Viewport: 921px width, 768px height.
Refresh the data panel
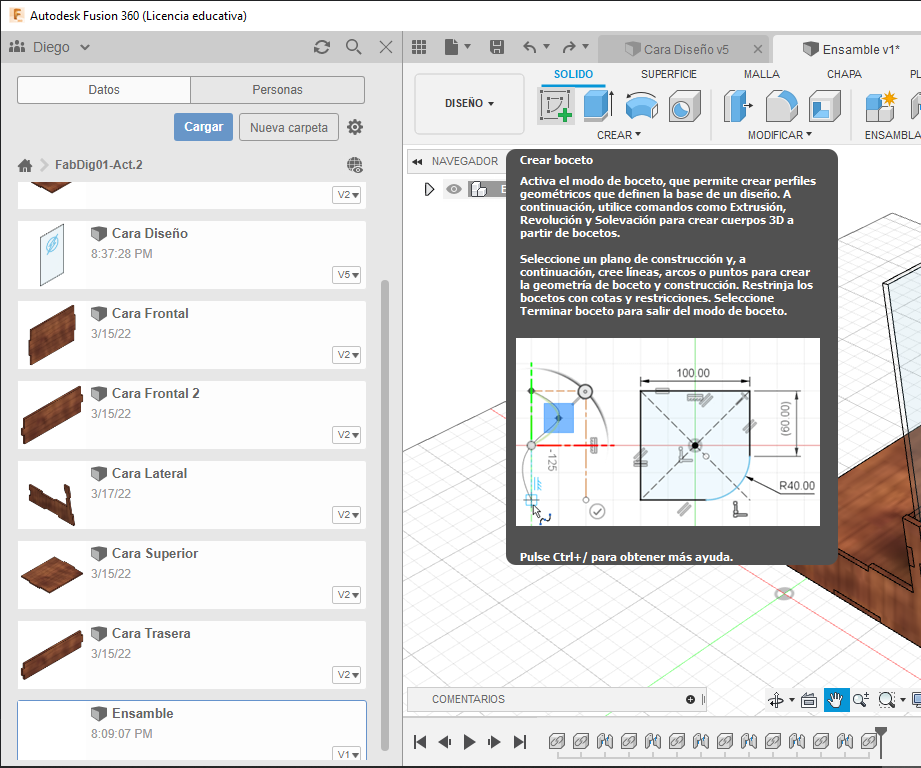coord(322,47)
